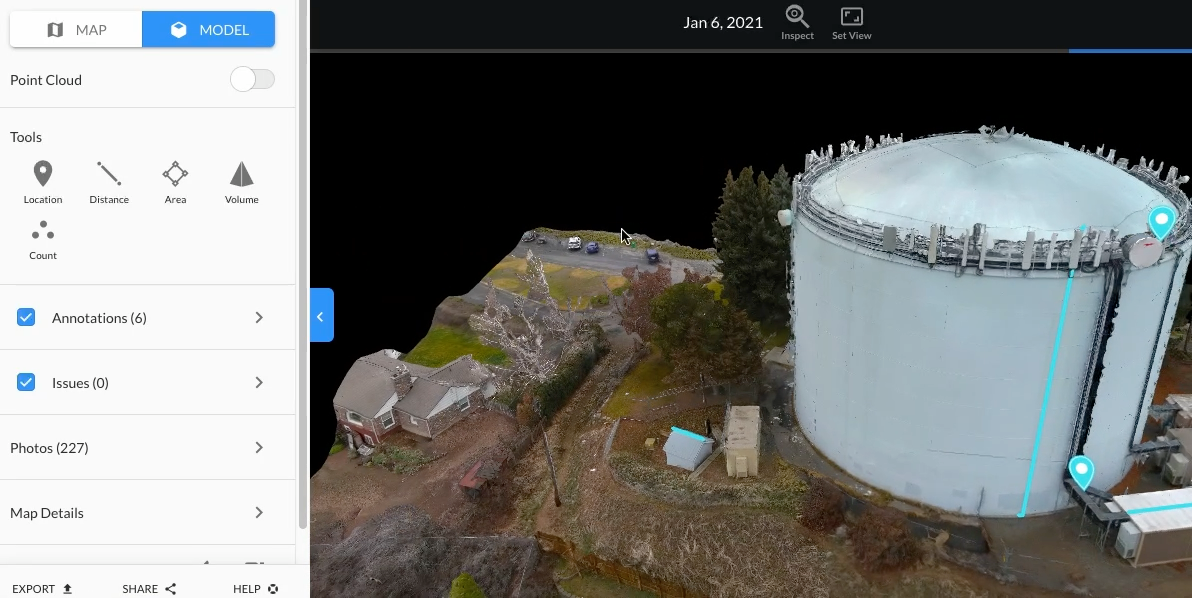Screen dimensions: 1192x598
Task: Click the location pin atop the tank
Action: pos(1161,223)
